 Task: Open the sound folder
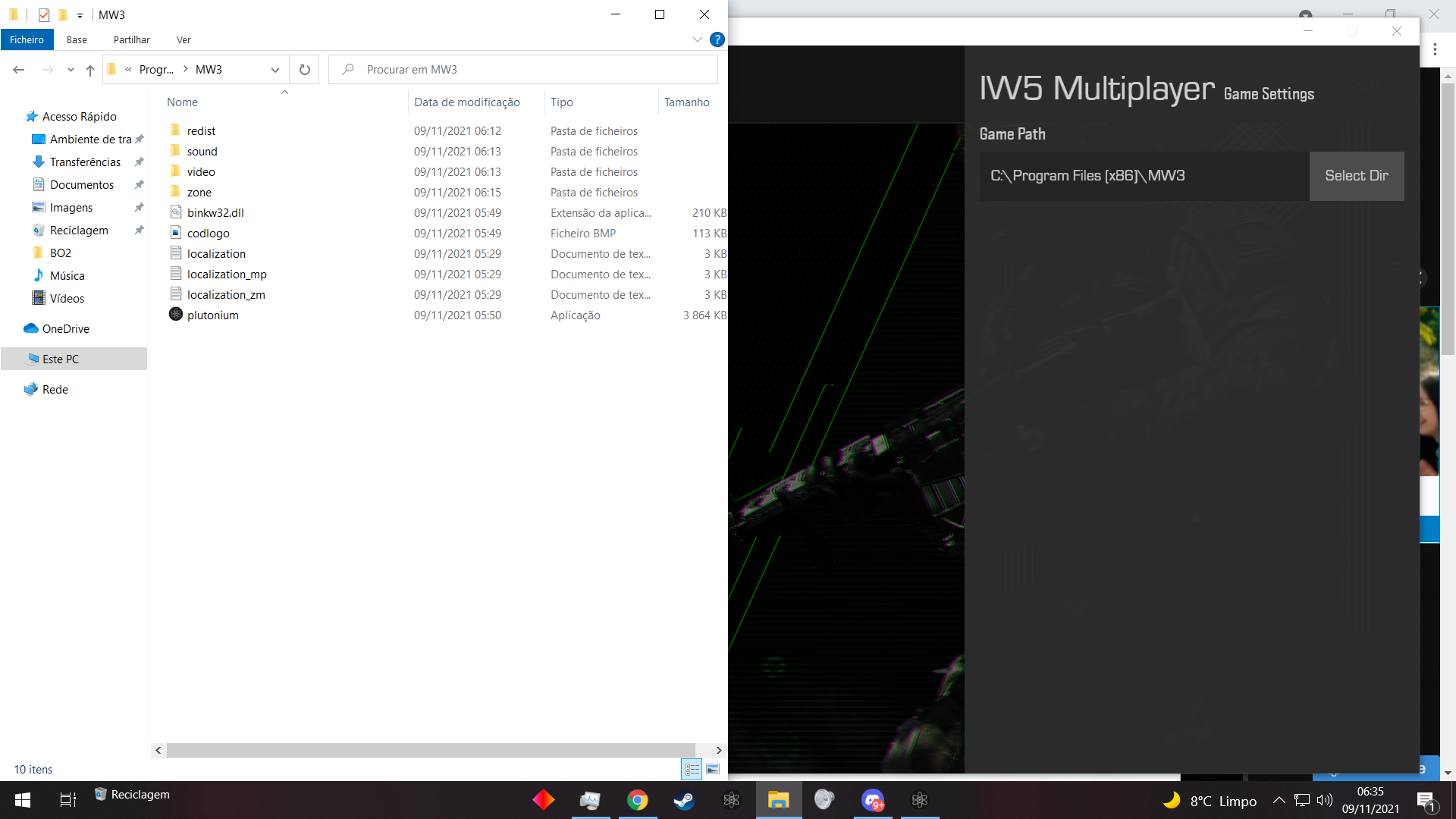pos(202,151)
